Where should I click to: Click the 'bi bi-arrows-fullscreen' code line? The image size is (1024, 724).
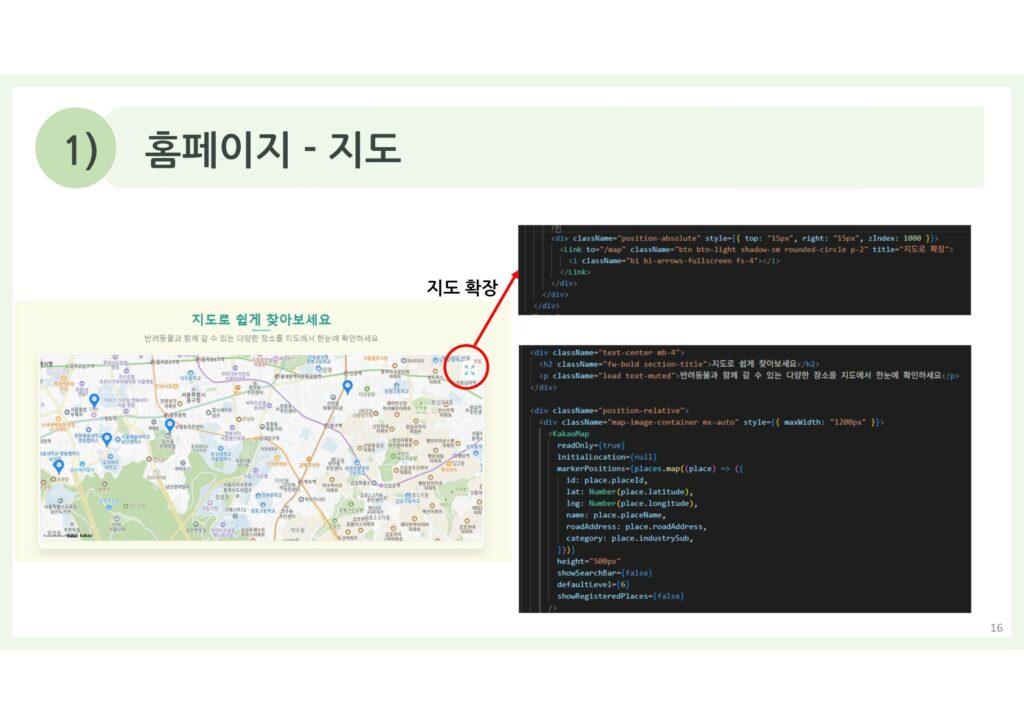tap(673, 261)
